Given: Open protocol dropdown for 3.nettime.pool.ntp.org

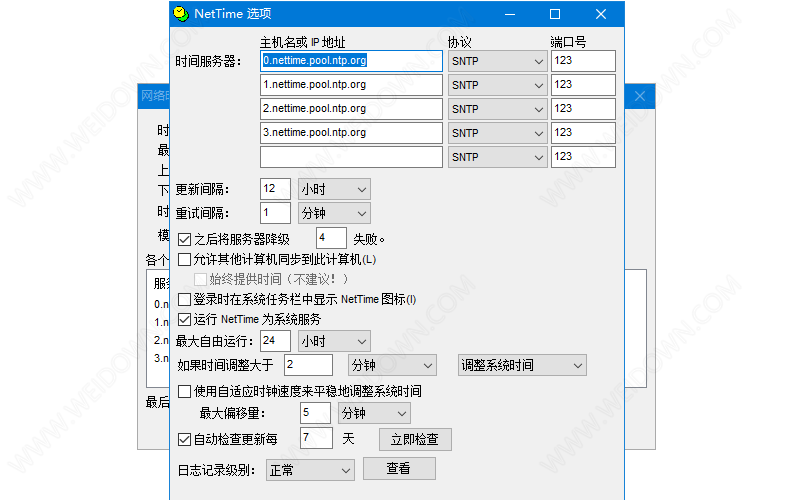Looking at the screenshot, I should click(497, 133).
